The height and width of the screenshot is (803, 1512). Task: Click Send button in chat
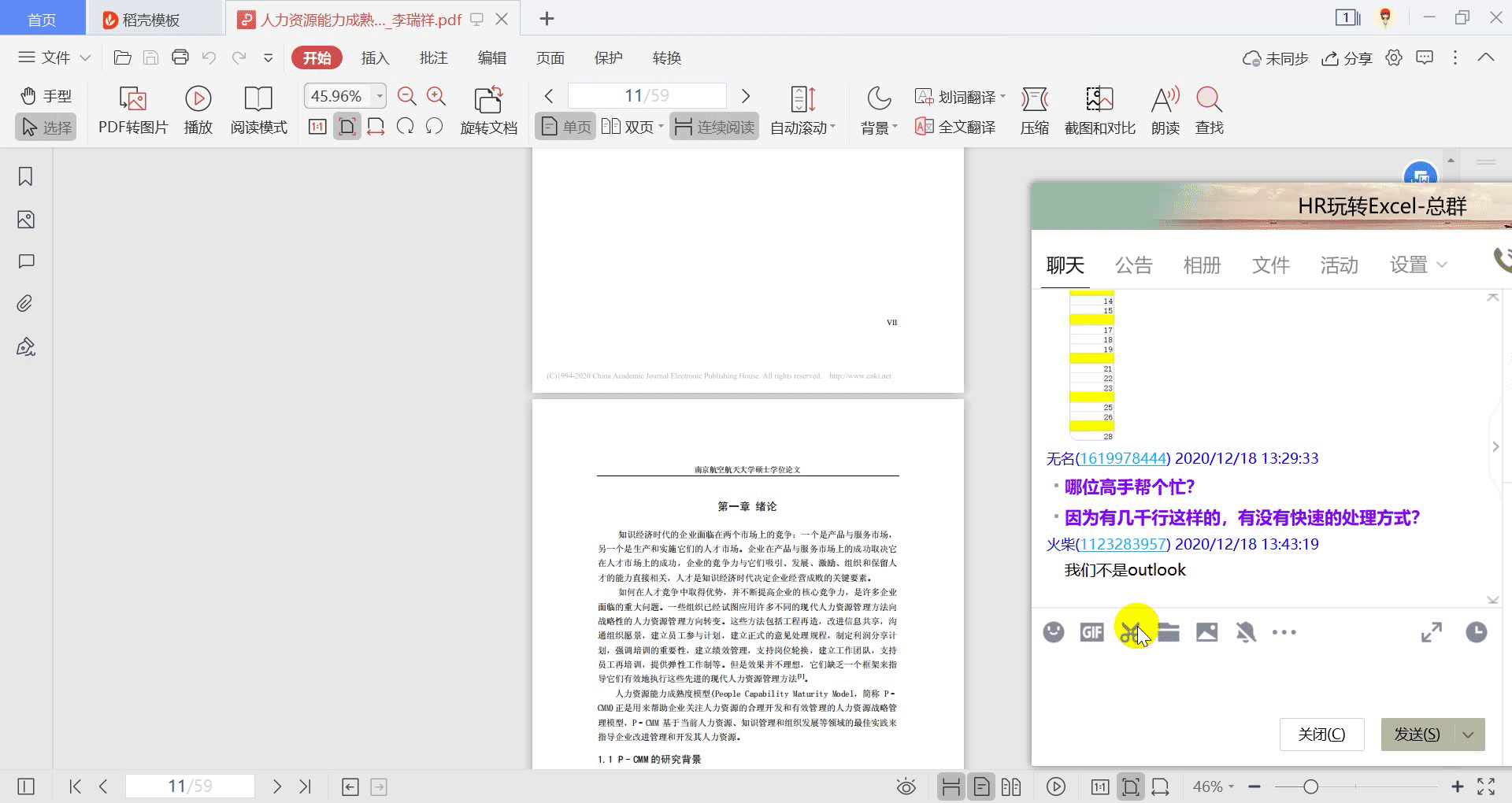(x=1417, y=735)
